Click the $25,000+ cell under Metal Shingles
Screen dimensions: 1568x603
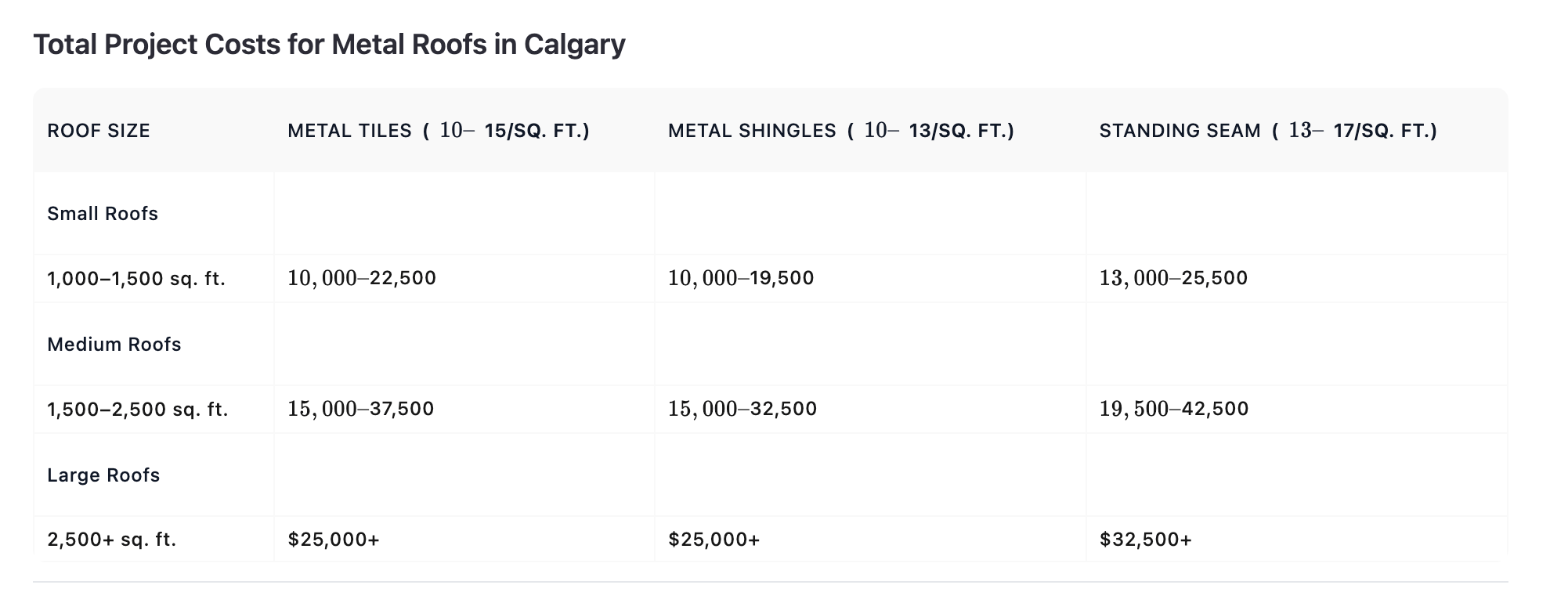714,540
